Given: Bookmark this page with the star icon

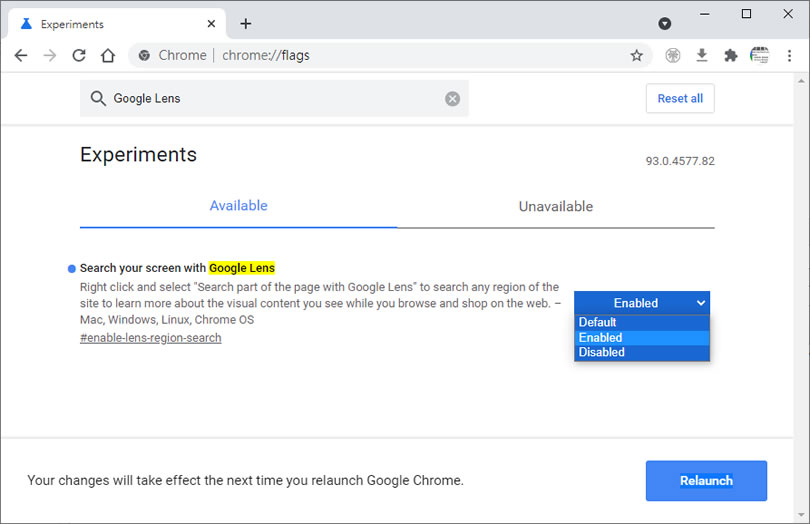Looking at the screenshot, I should 636,55.
